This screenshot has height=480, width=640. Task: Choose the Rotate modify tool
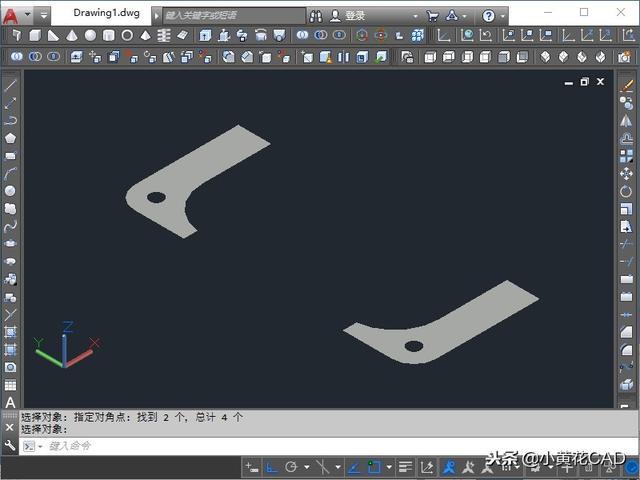[x=626, y=191]
